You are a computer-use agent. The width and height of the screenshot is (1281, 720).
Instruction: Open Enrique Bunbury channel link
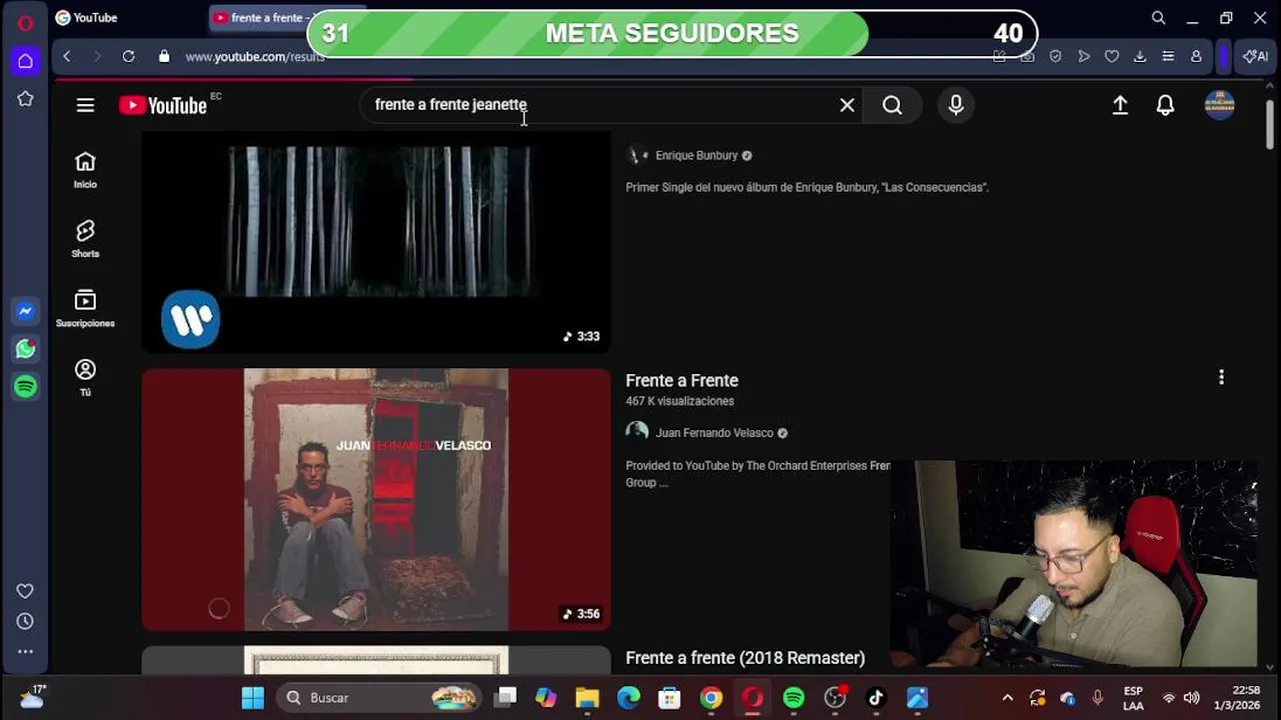tap(696, 155)
